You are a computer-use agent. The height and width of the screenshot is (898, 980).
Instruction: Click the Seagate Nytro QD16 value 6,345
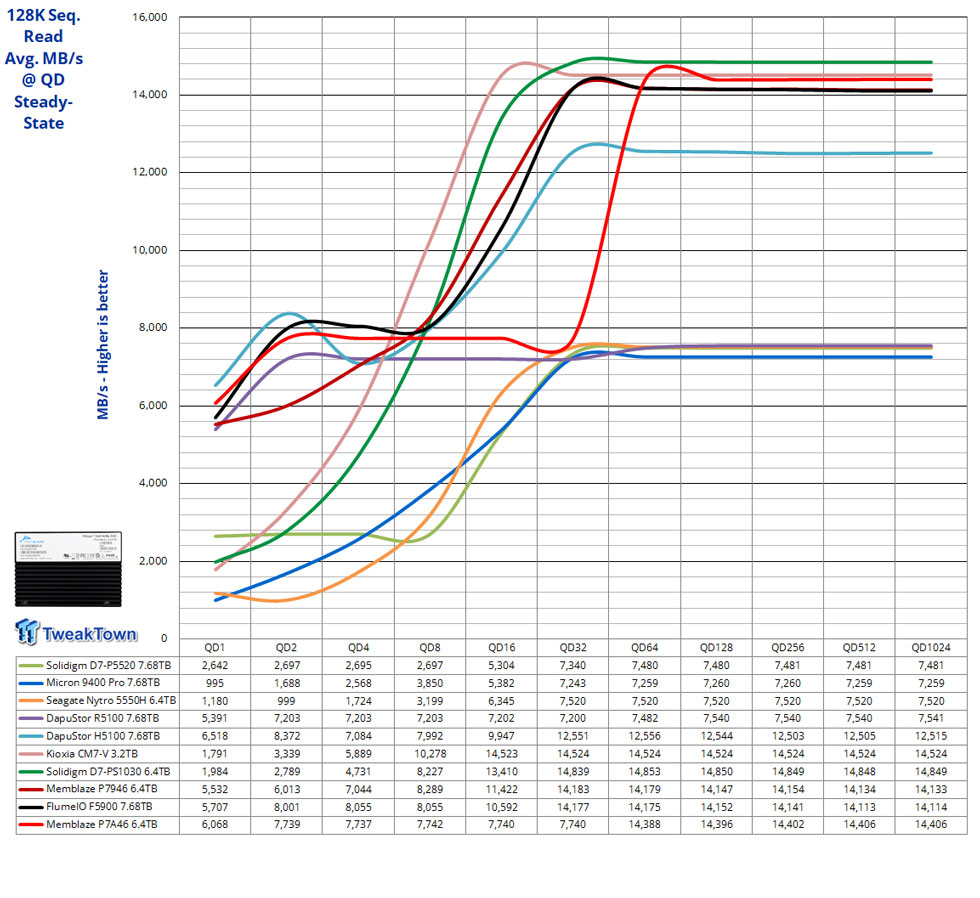501,701
